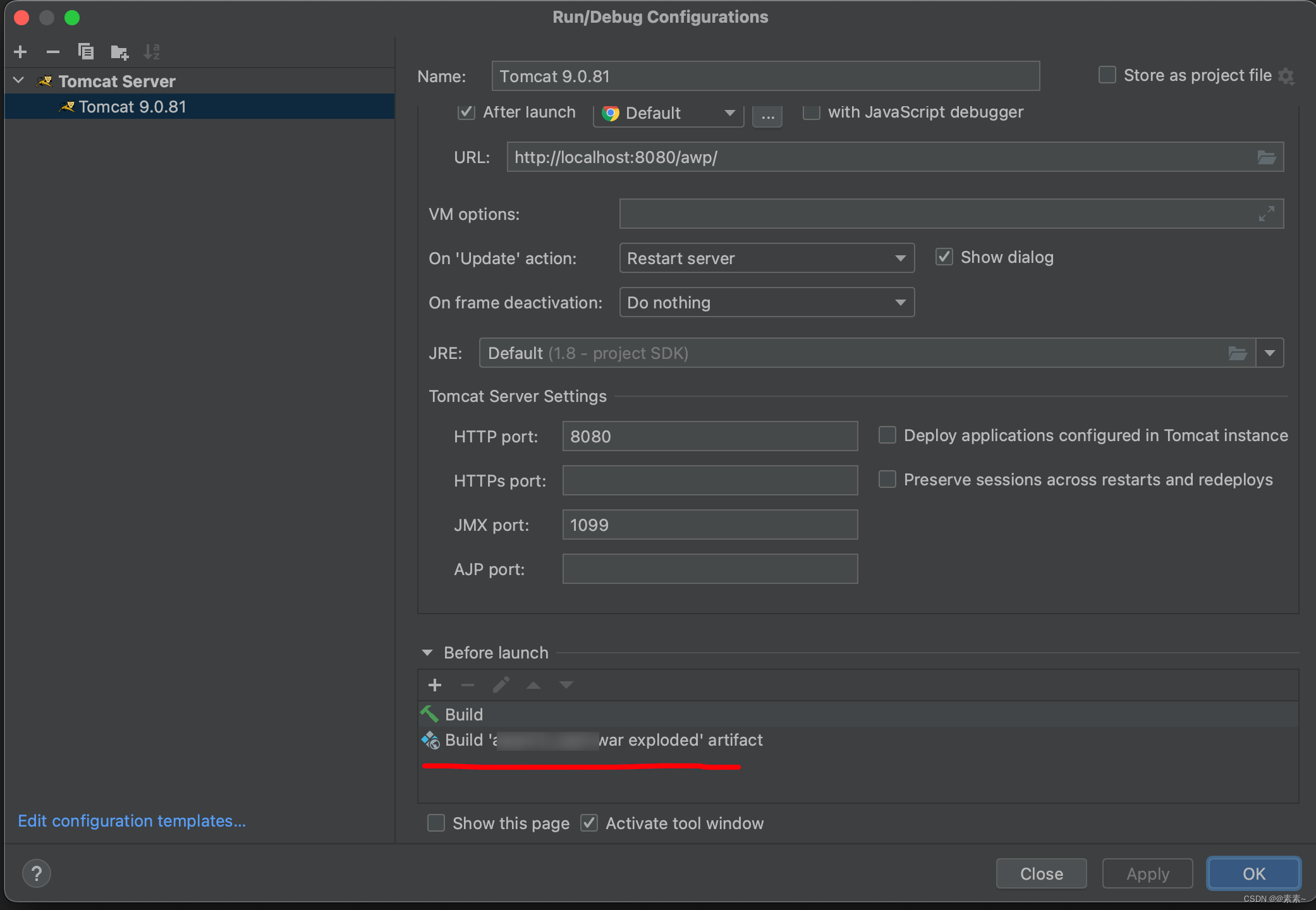Focus the JMX port field
The image size is (1316, 910).
(710, 525)
